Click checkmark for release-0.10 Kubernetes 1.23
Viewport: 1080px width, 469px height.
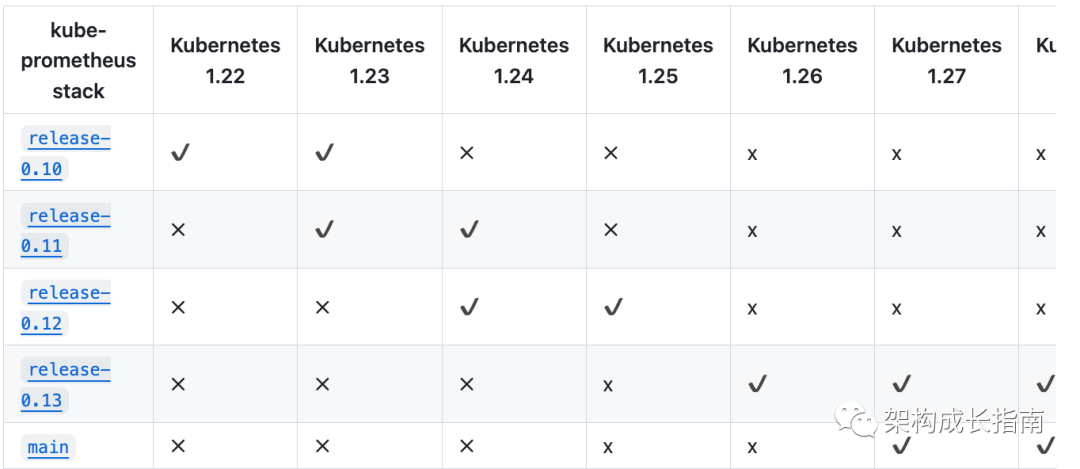coord(324,153)
